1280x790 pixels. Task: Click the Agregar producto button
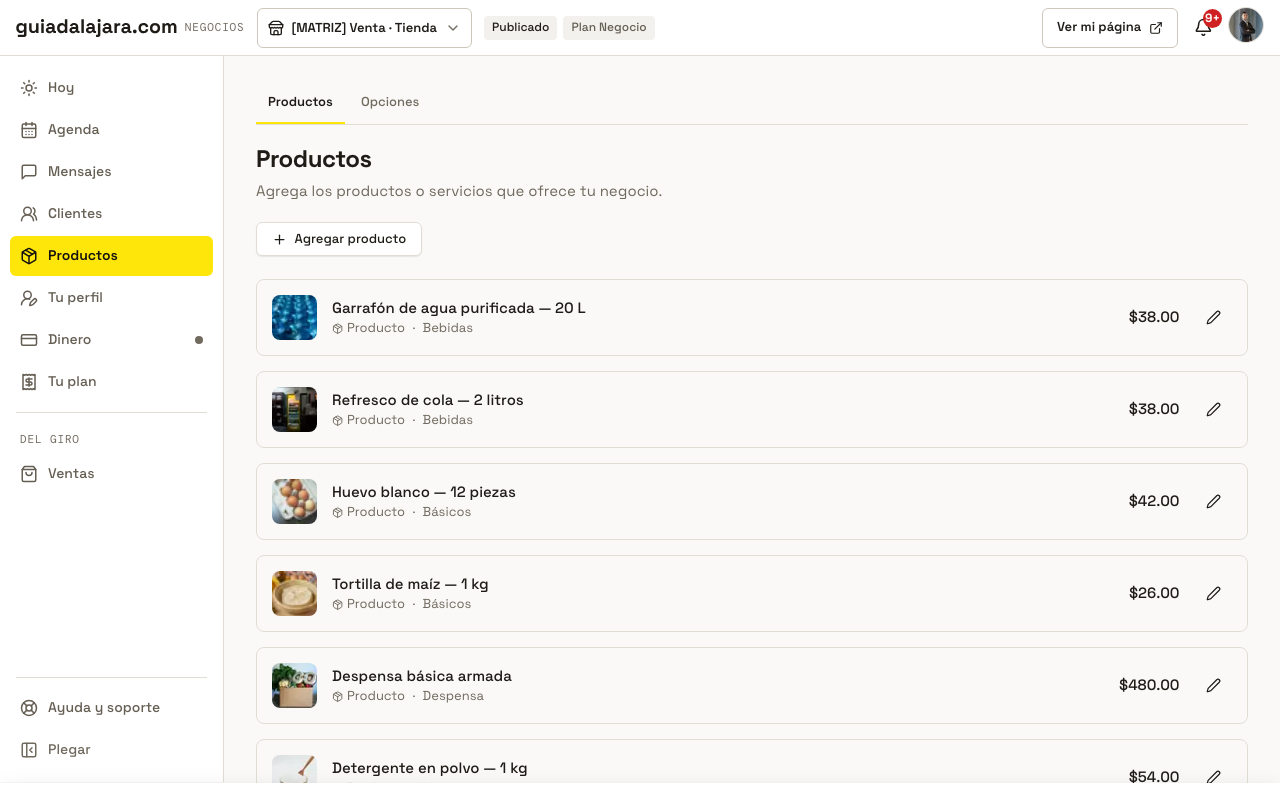[x=339, y=239]
